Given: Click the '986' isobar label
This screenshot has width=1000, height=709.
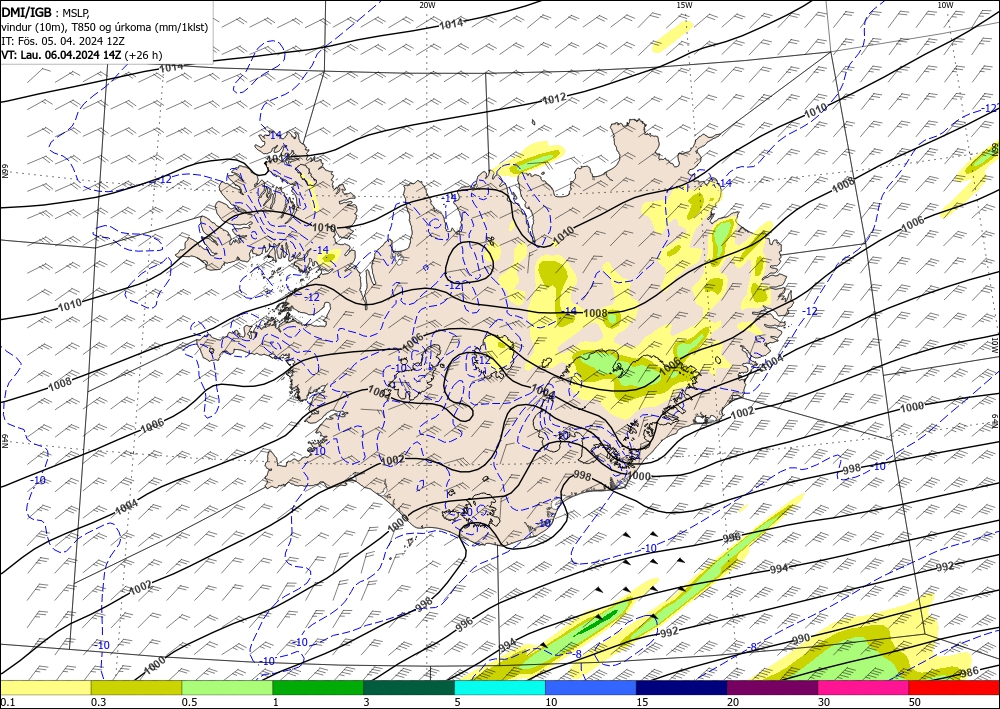Looking at the screenshot, I should tap(969, 671).
